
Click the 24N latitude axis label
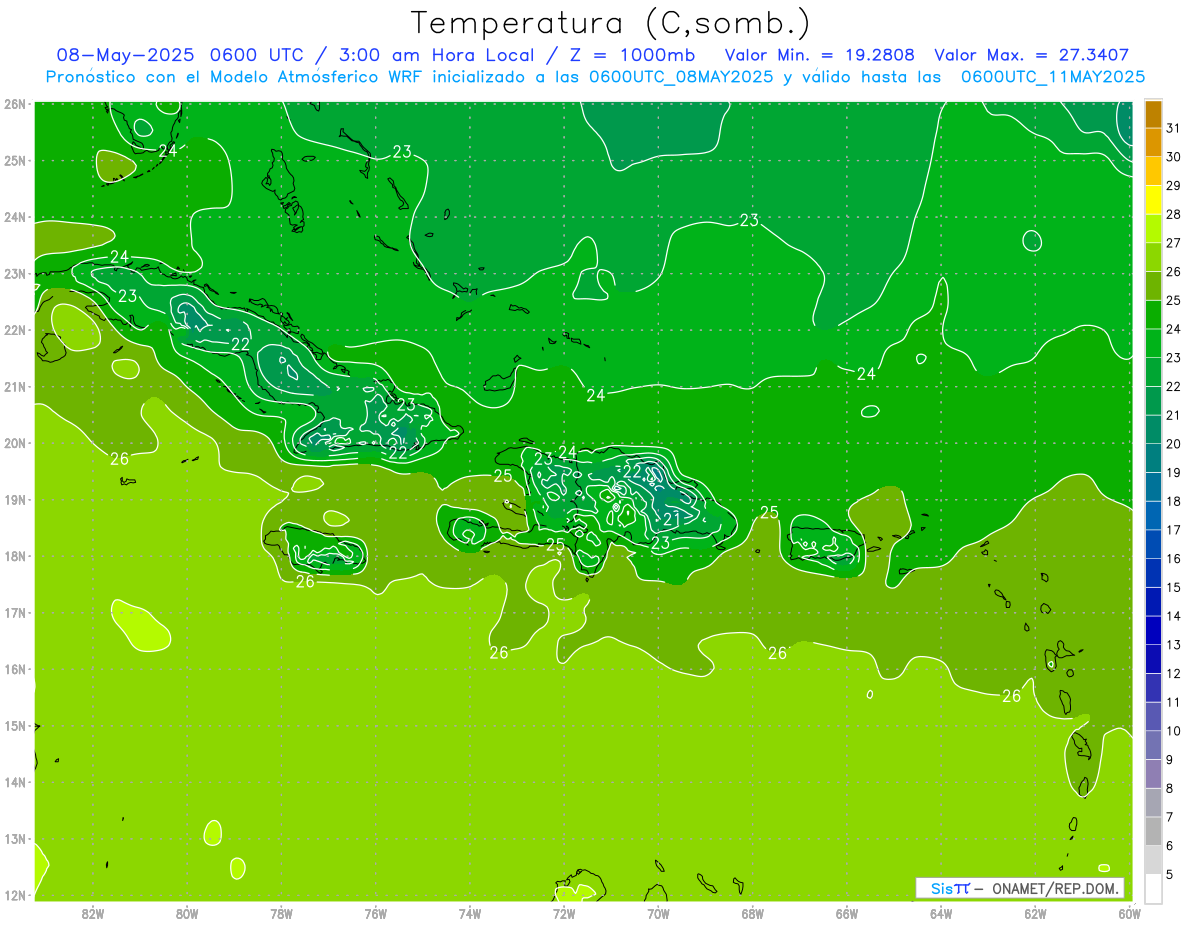pos(15,217)
